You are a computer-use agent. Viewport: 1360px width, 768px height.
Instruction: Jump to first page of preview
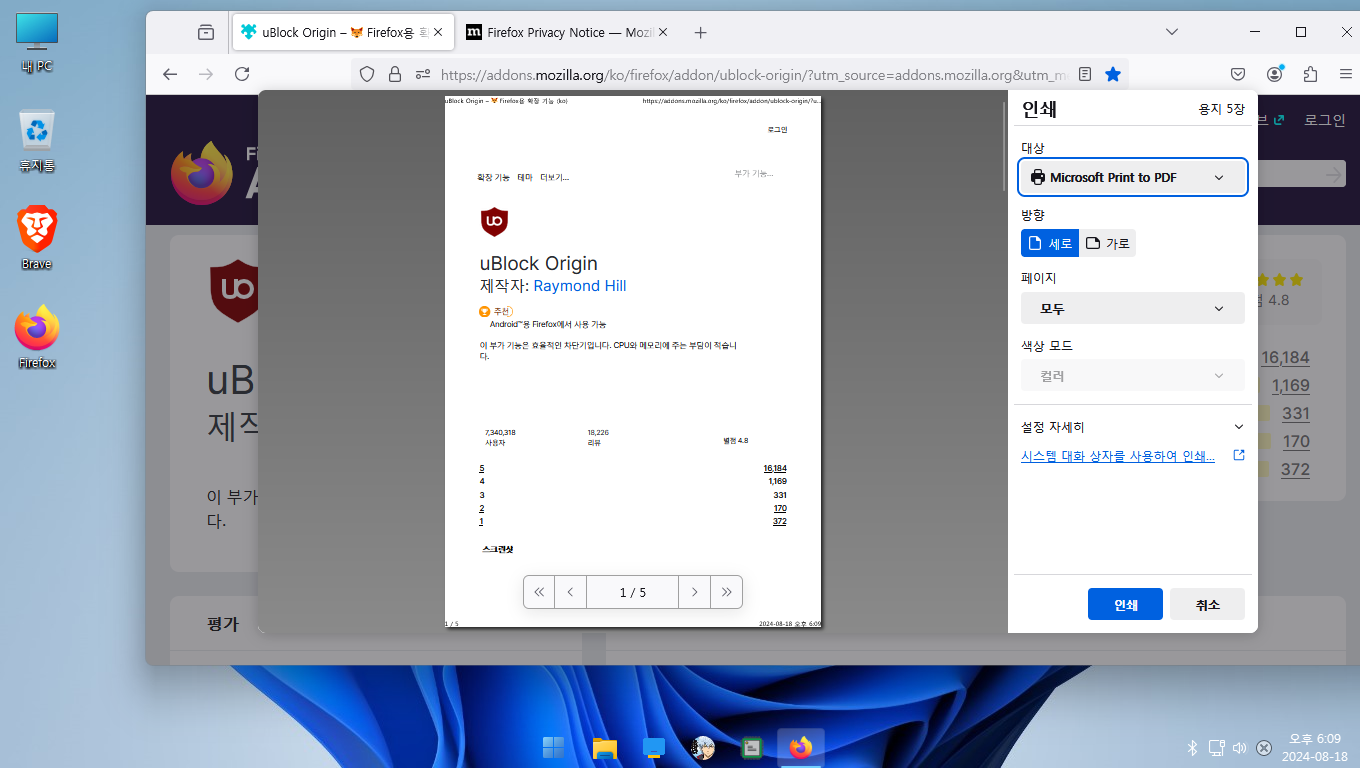(539, 592)
